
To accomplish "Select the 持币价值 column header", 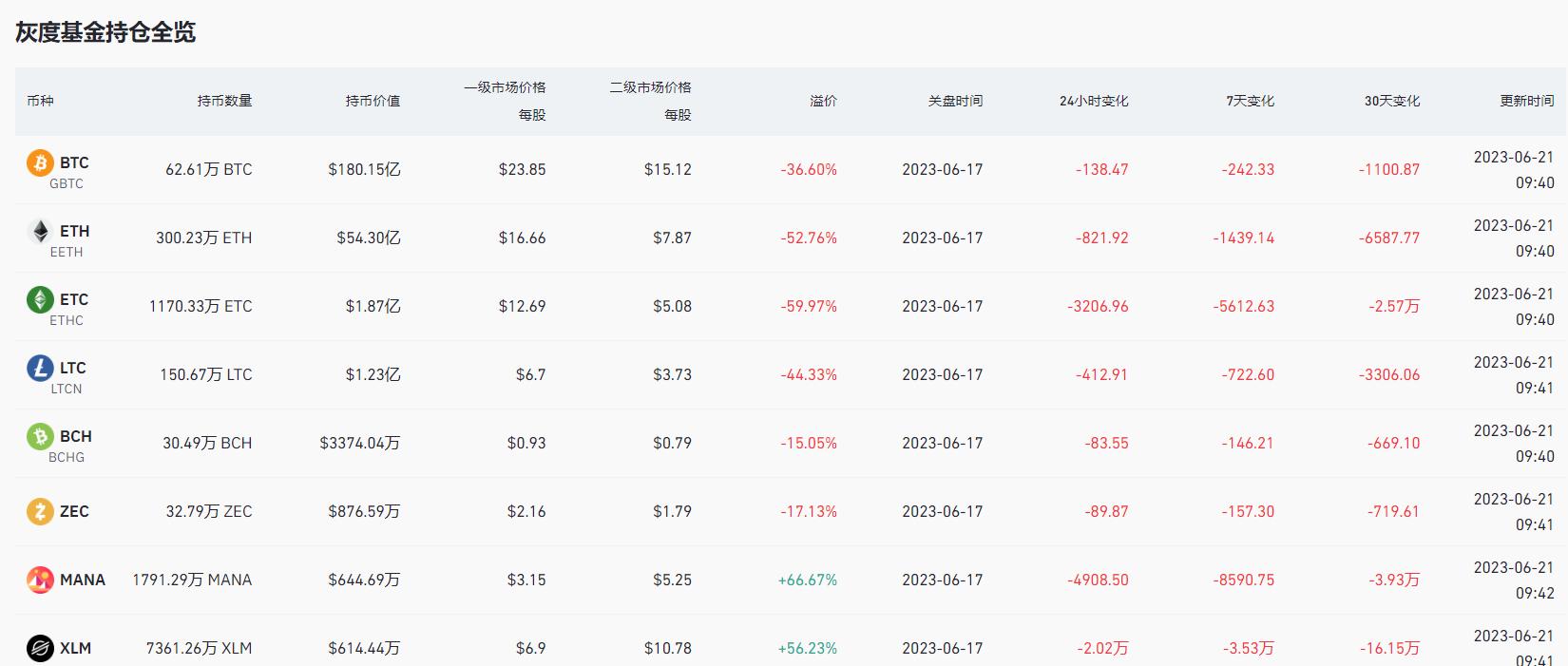I will tap(373, 101).
